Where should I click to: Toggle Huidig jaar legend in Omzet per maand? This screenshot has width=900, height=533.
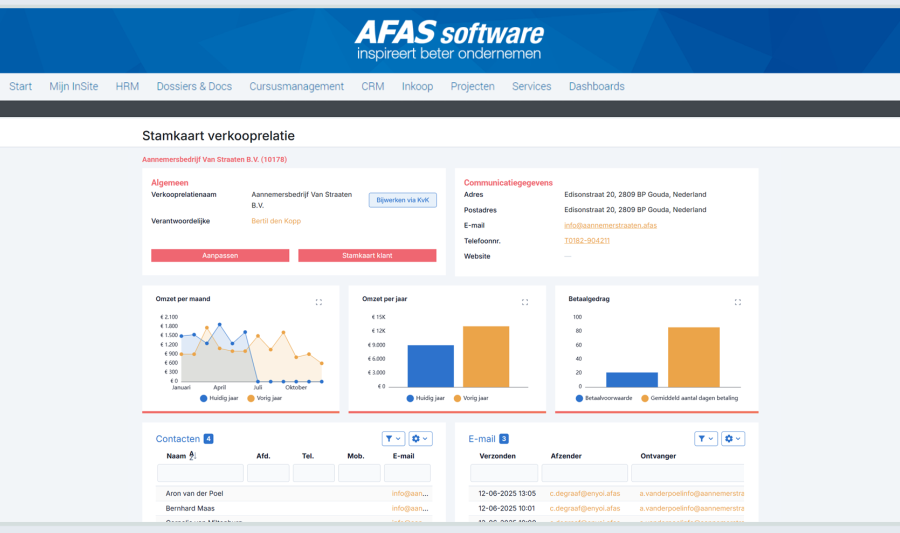coord(219,398)
